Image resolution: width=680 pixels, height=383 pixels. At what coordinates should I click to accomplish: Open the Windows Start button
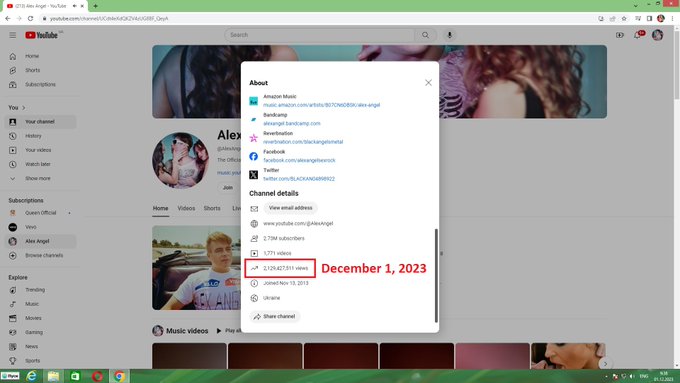10,376
